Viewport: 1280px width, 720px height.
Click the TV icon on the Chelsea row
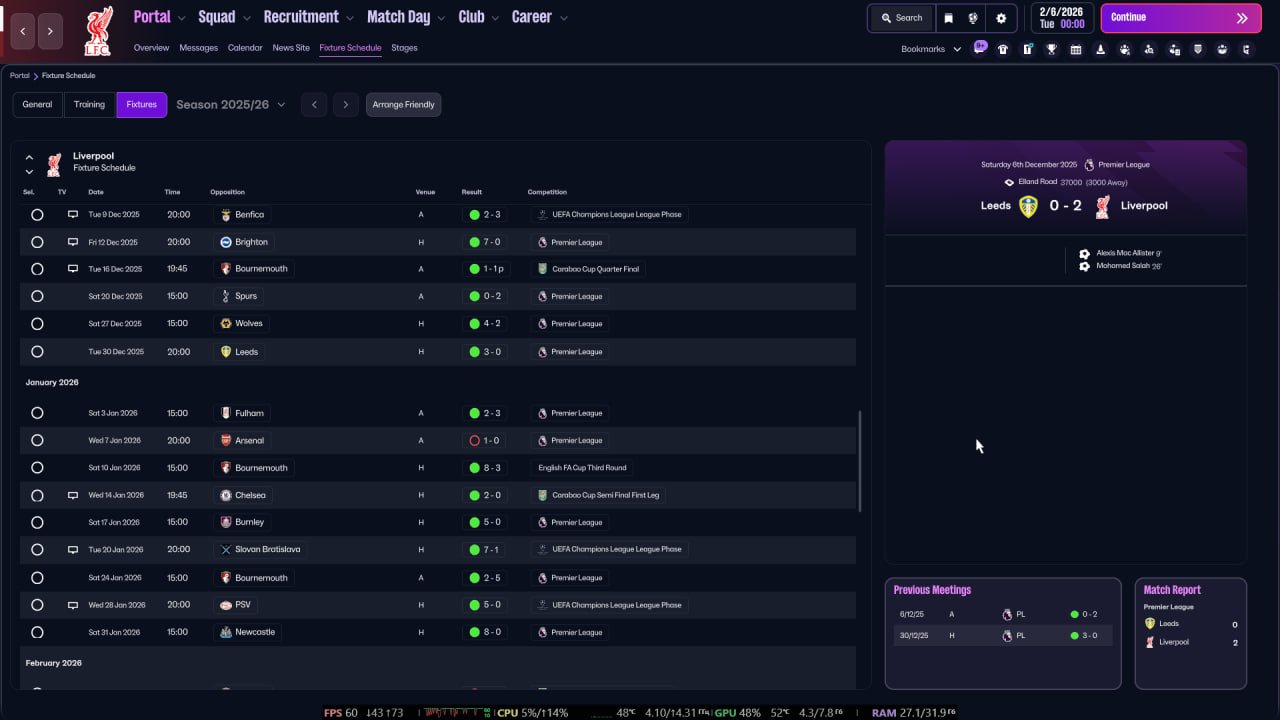click(x=72, y=495)
